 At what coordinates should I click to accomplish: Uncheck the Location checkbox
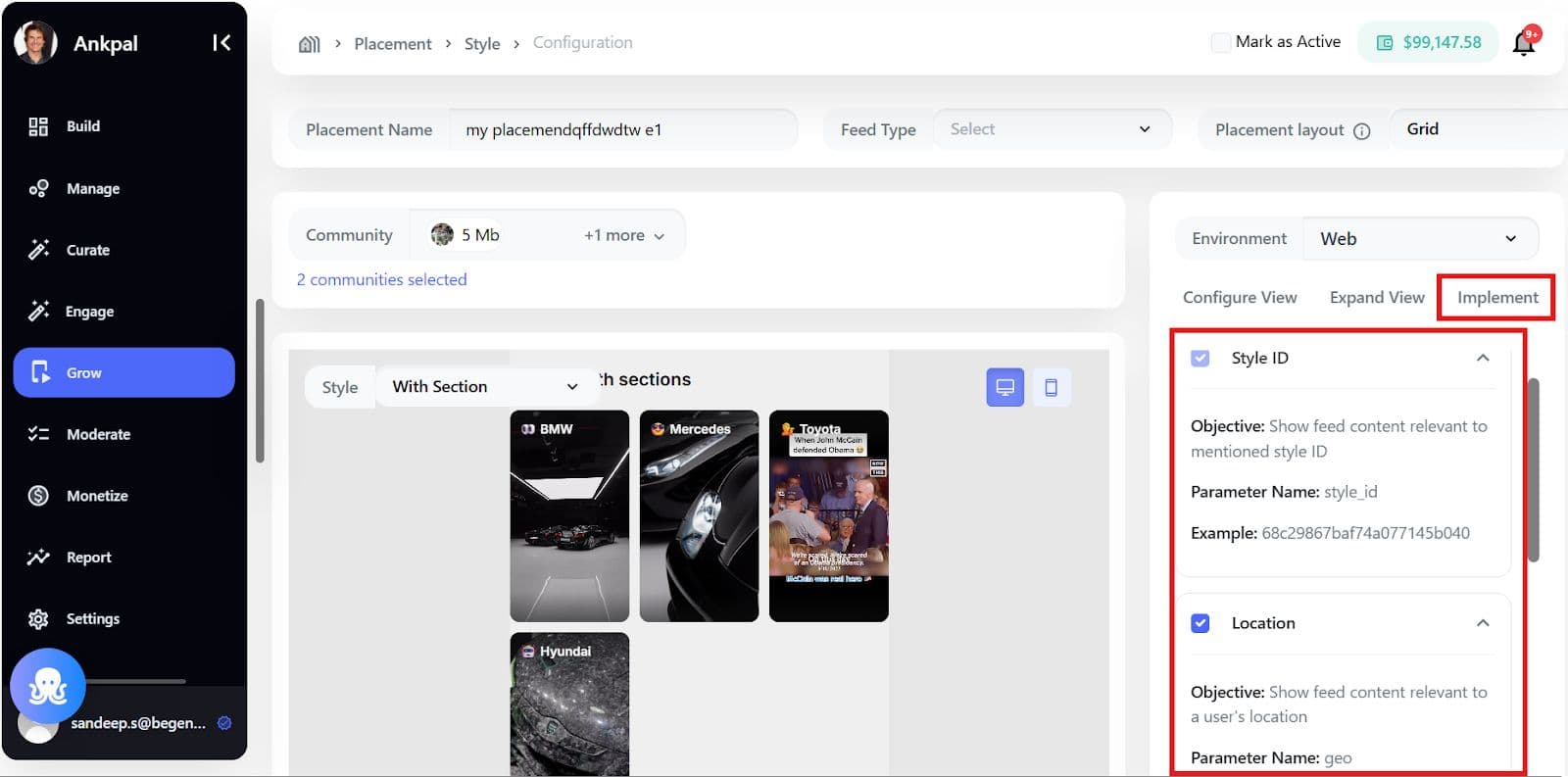1200,623
